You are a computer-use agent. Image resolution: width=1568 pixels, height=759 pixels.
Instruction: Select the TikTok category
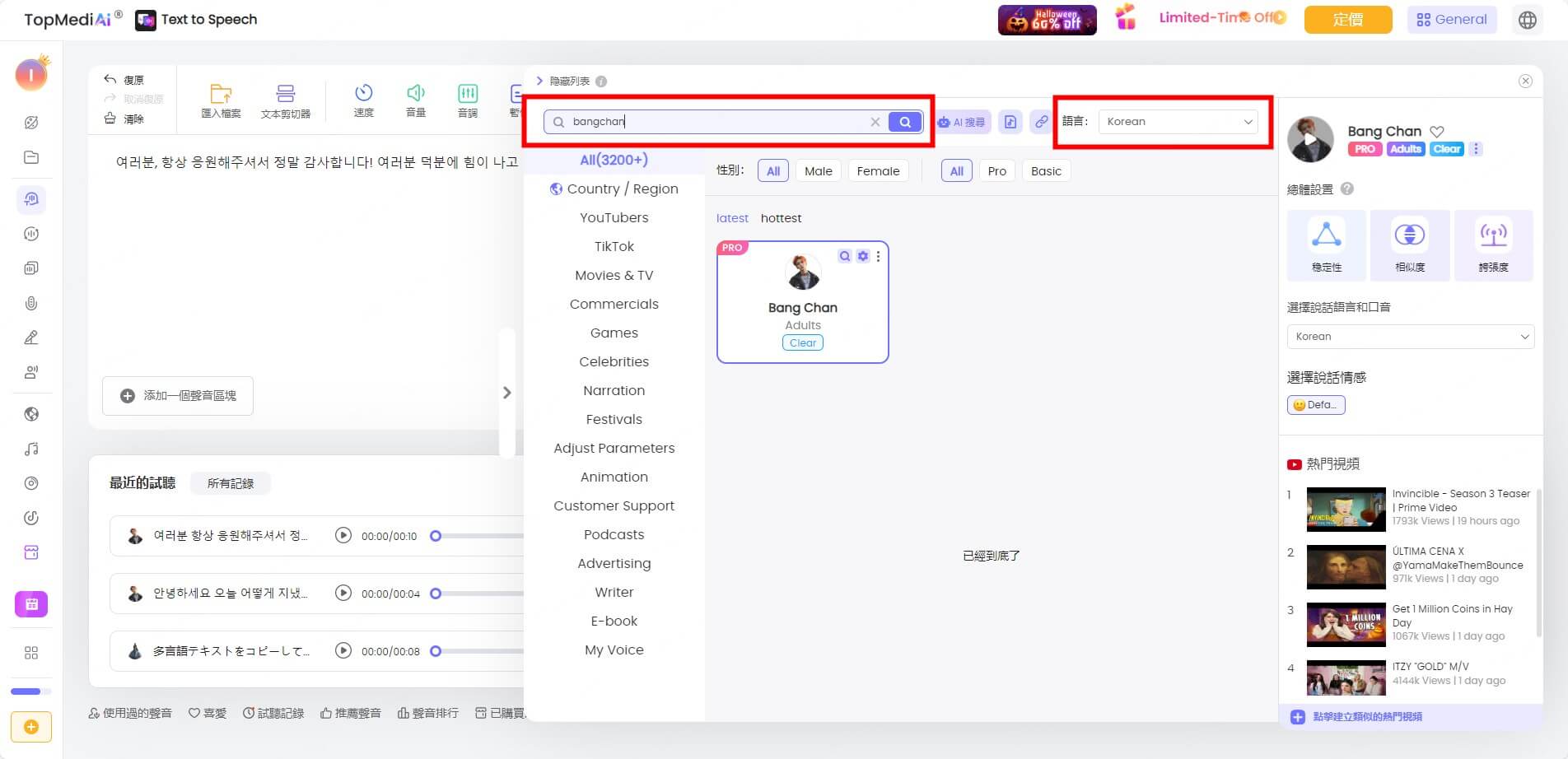(x=614, y=246)
